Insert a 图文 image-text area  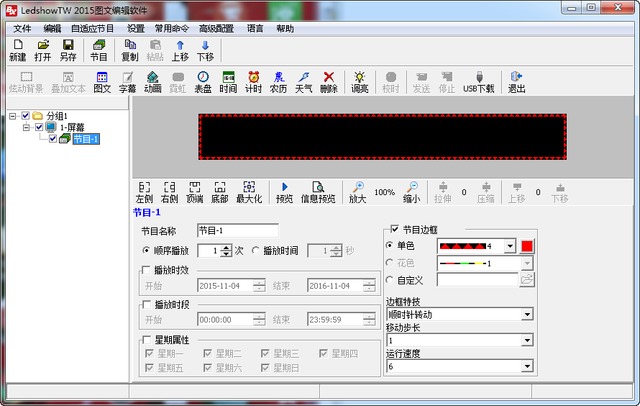102,82
